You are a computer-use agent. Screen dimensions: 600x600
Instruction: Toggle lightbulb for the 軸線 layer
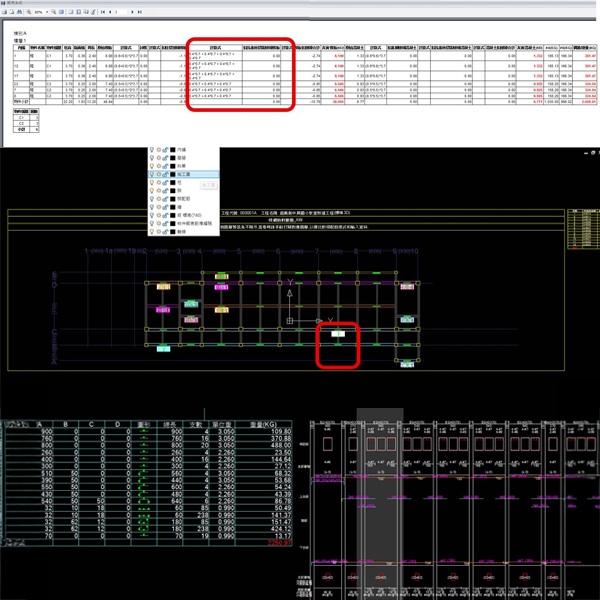tap(151, 232)
